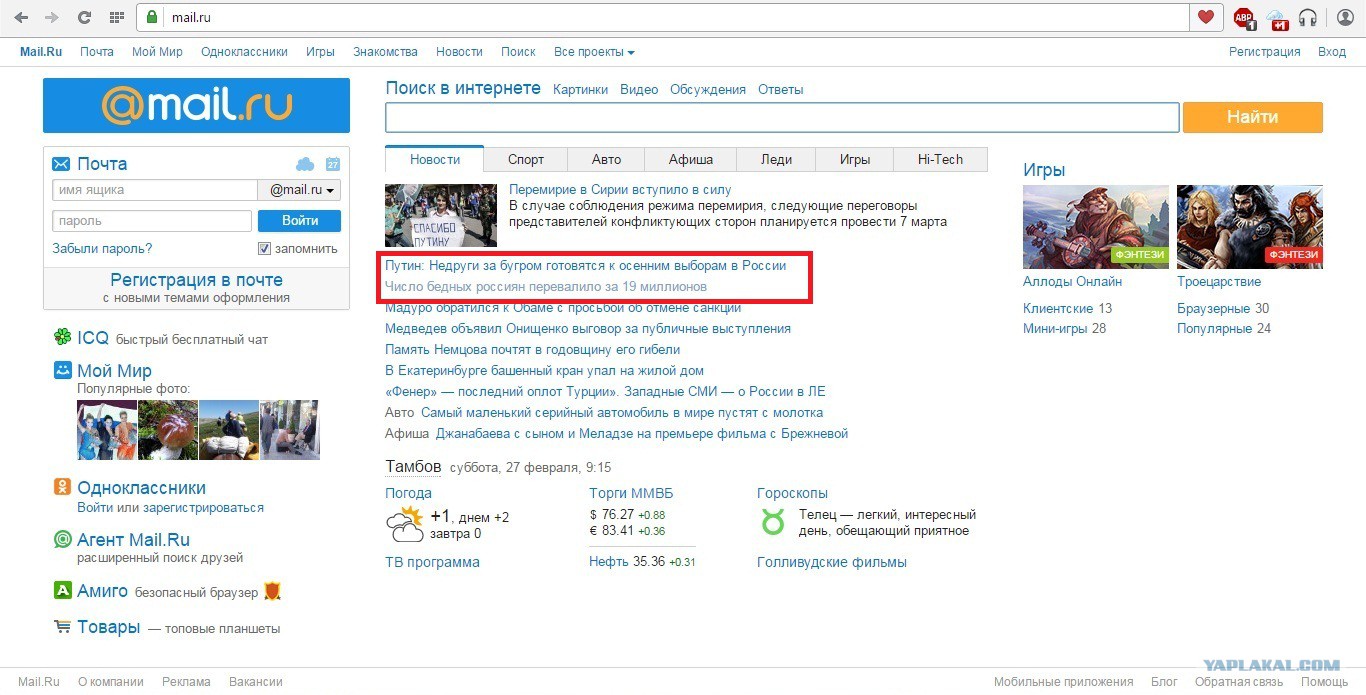Click Вход in the top navigation

(1332, 52)
